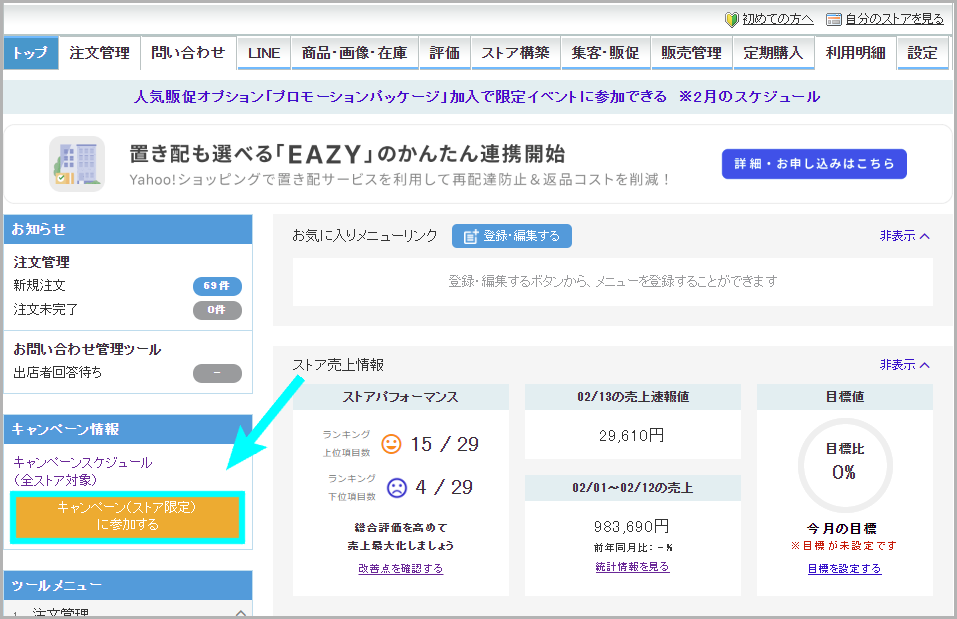Click キャンペーン(ストア限定)に参加する orange button

click(x=127, y=516)
